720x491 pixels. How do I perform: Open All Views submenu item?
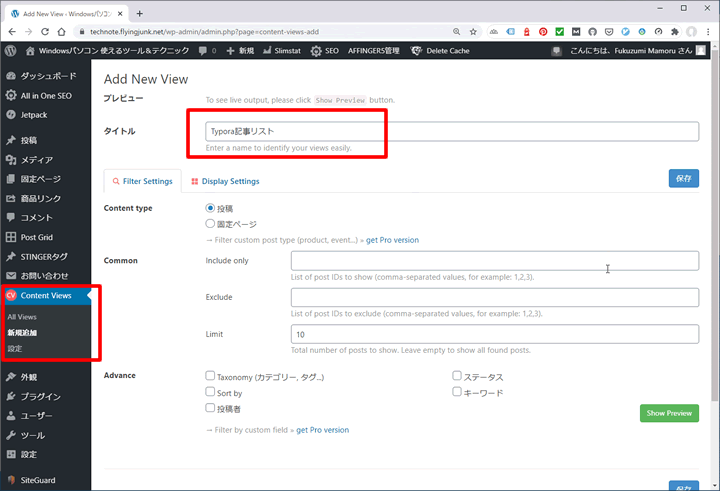[x=22, y=317]
